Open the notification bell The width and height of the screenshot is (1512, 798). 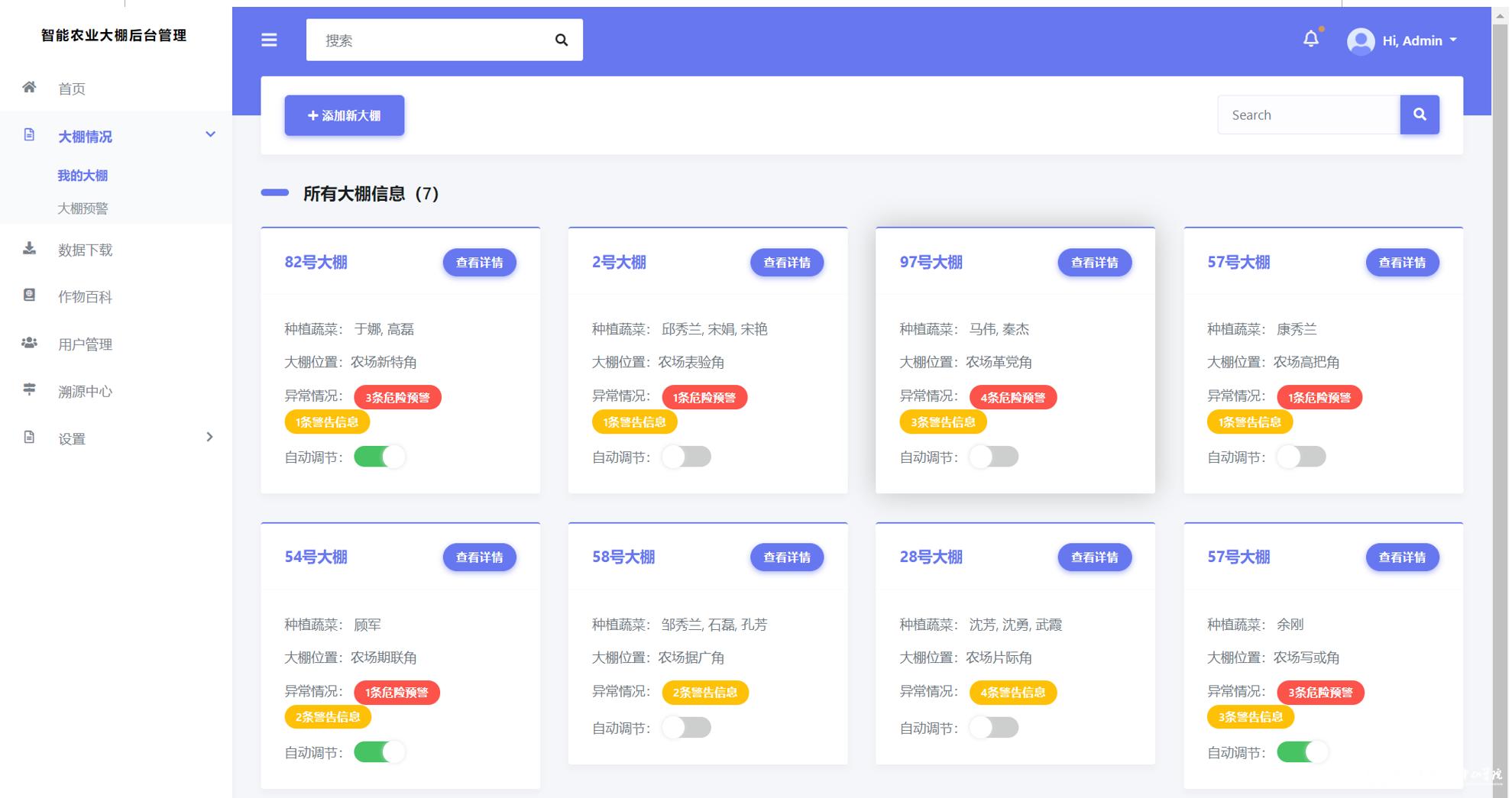point(1311,38)
